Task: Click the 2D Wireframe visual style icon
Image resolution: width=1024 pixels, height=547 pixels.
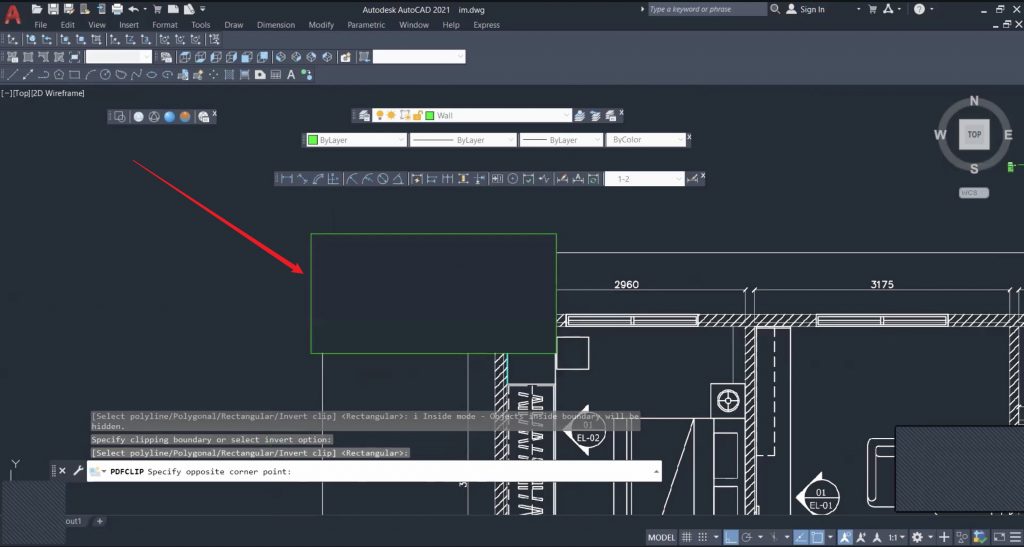Action: pyautogui.click(x=120, y=117)
